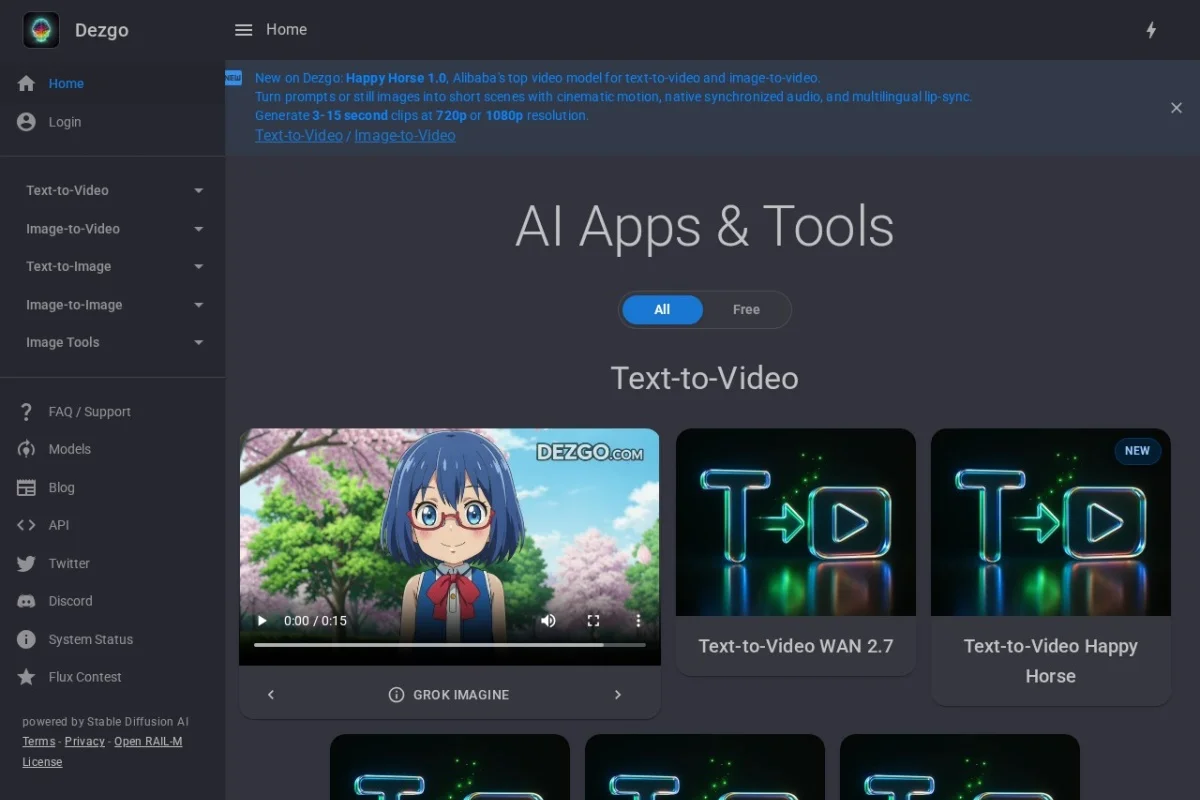The image size is (1200, 800).
Task: Open FAQ / Support page
Action: point(113,412)
